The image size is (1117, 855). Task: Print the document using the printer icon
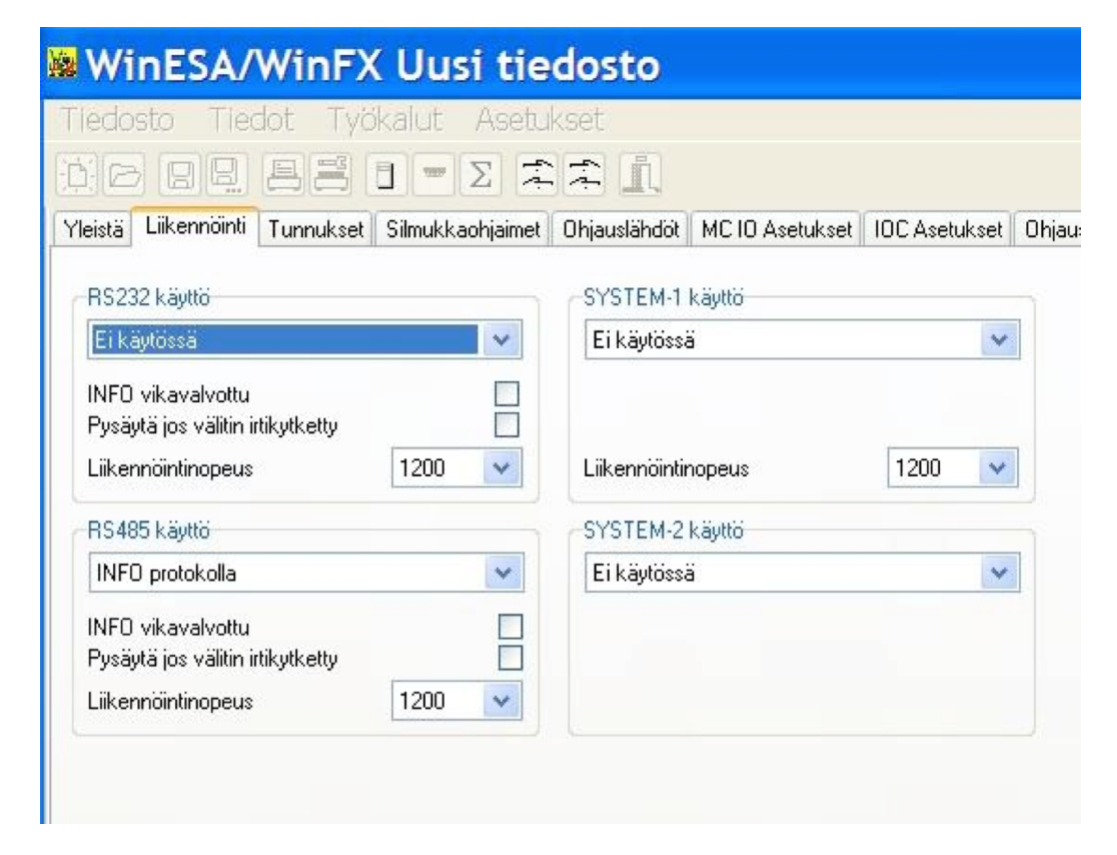point(283,172)
